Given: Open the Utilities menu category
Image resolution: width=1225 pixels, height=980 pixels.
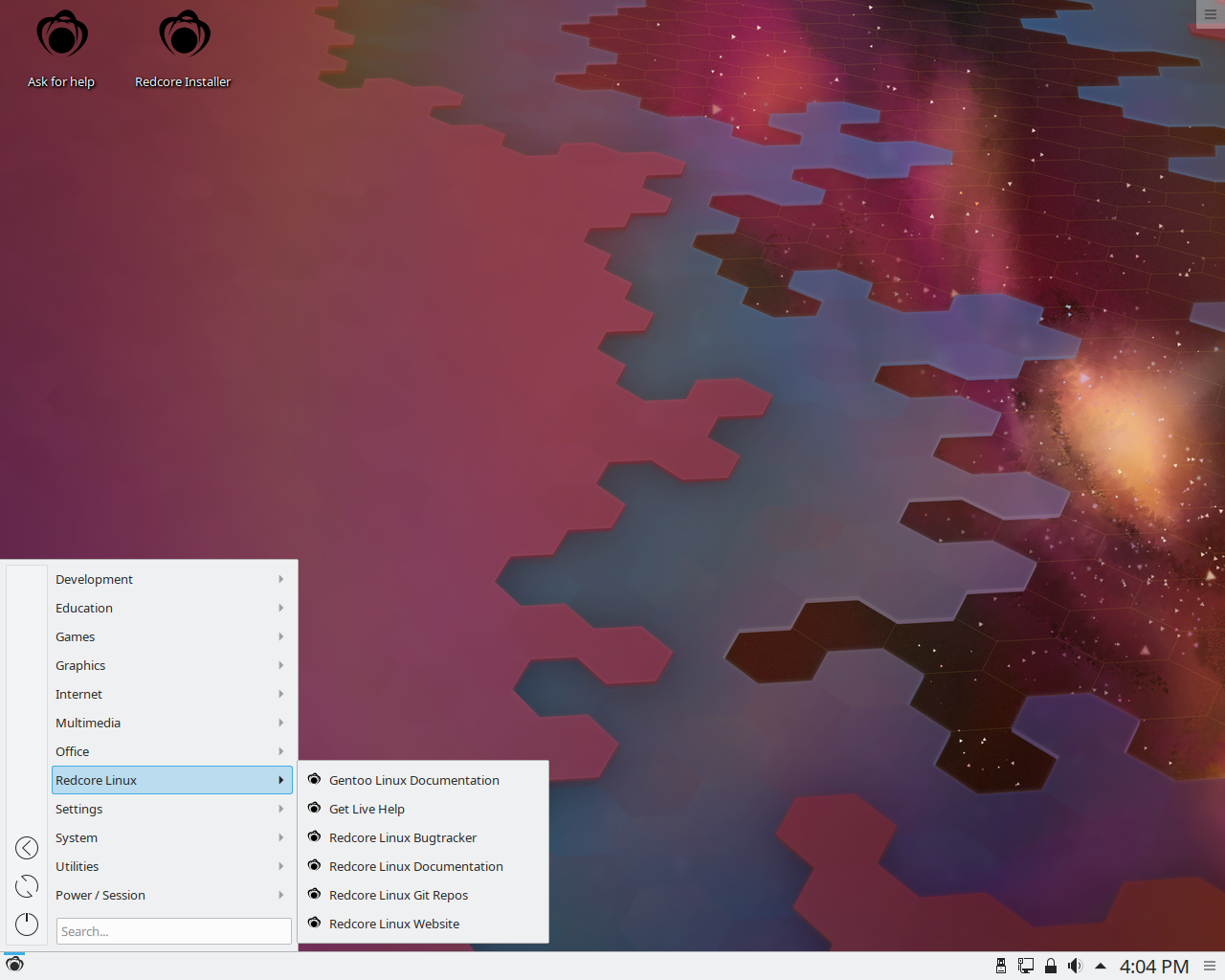Looking at the screenshot, I should click(x=172, y=866).
